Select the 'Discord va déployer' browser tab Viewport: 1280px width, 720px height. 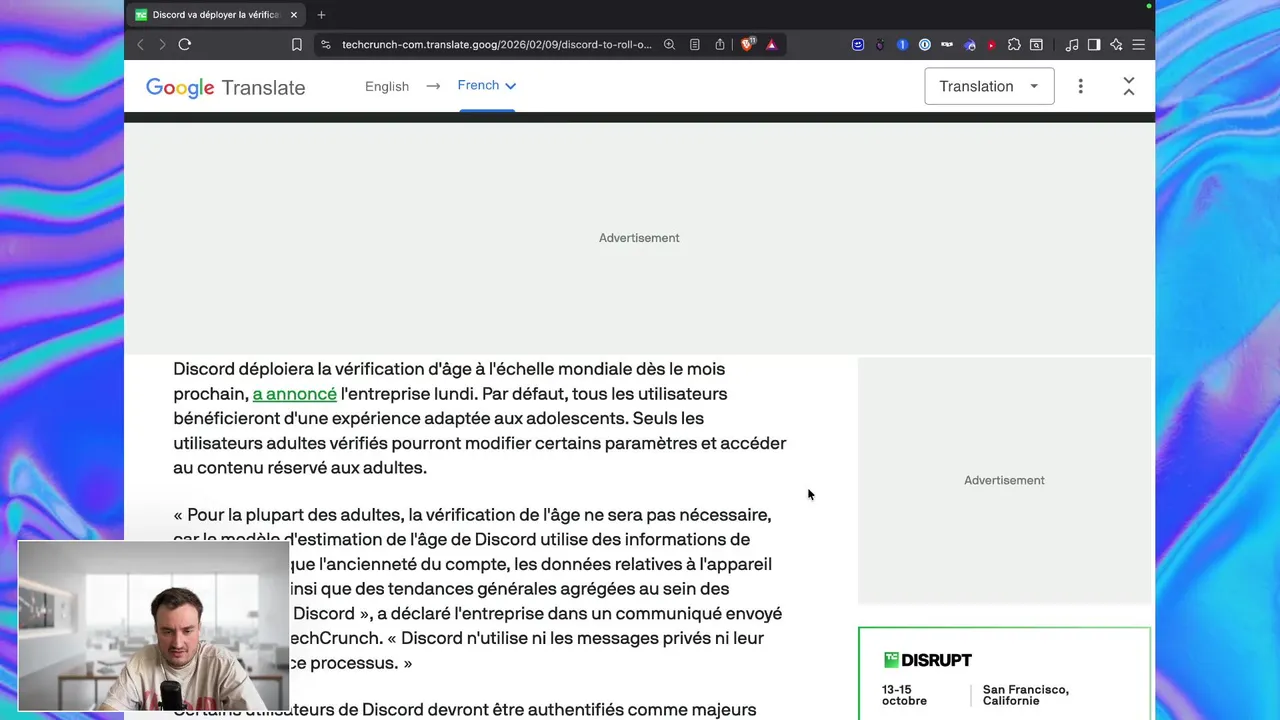point(215,15)
